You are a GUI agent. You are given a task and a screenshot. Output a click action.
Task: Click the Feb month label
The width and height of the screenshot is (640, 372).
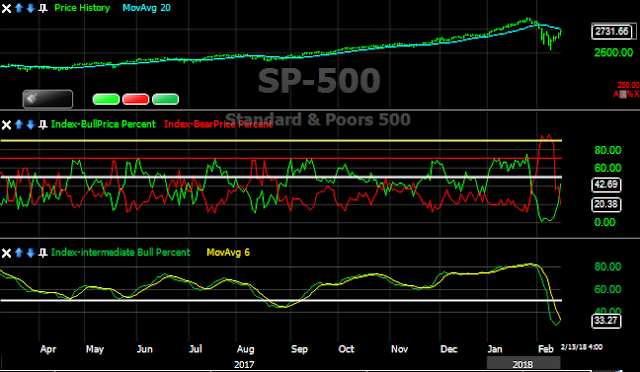coord(546,349)
